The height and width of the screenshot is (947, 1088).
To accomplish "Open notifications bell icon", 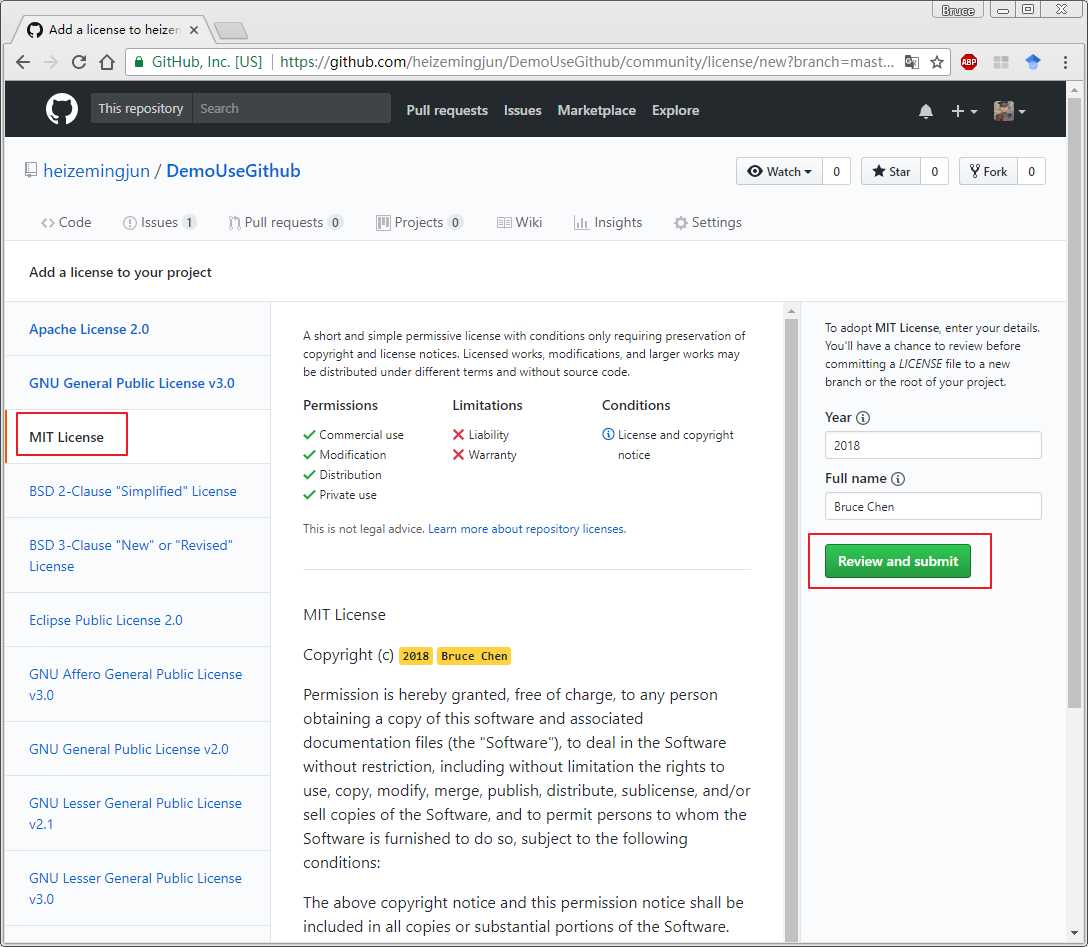I will click(x=926, y=111).
